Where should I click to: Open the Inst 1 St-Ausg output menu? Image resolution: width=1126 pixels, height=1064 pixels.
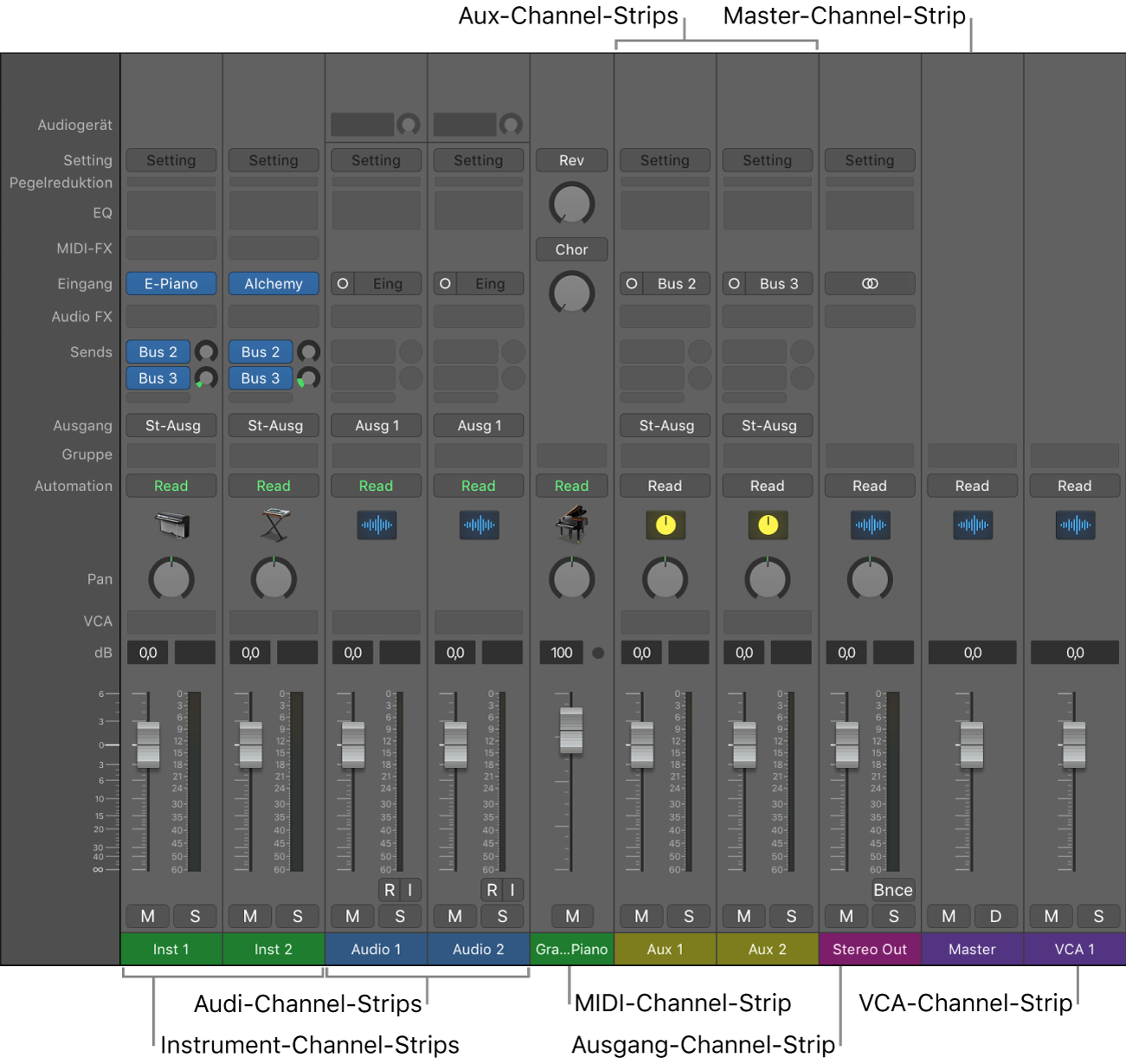(172, 425)
